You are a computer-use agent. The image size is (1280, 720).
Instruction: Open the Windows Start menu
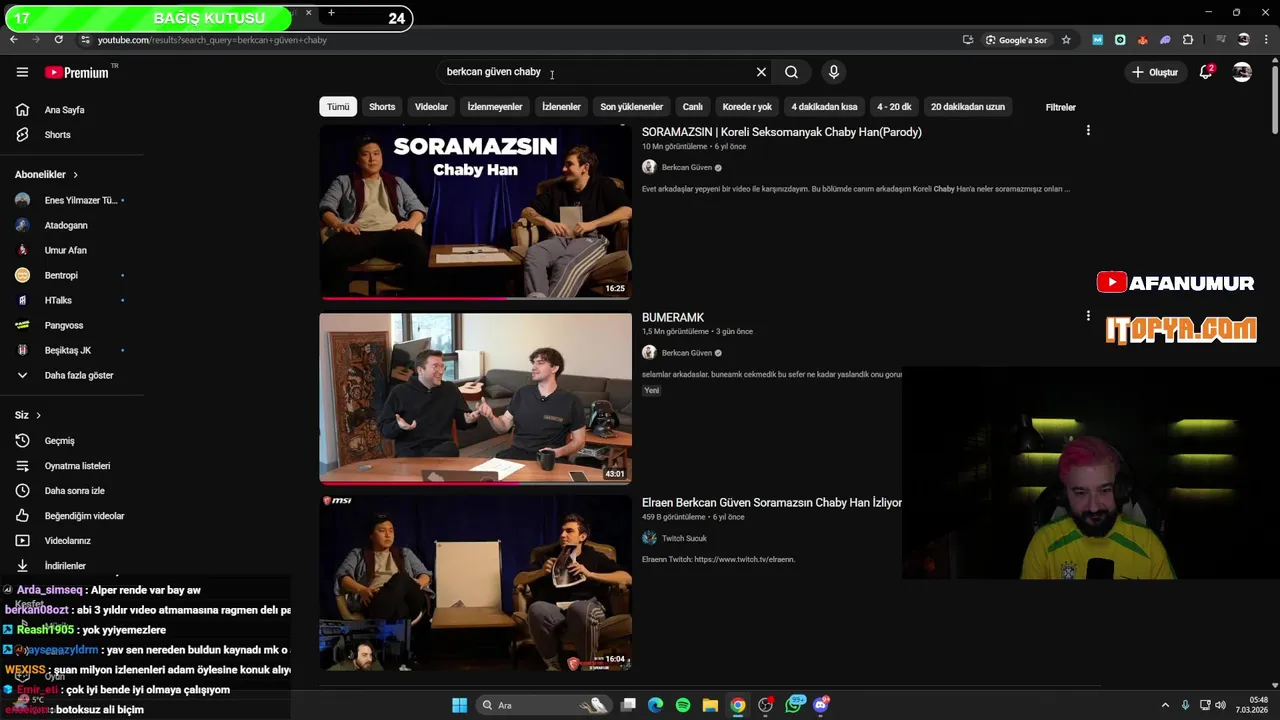pos(459,705)
